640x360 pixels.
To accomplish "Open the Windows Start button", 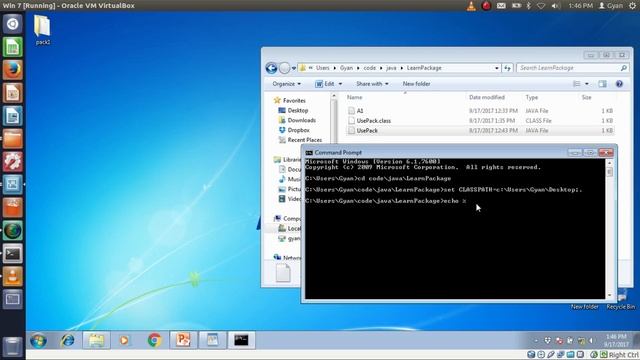I will tap(38, 340).
